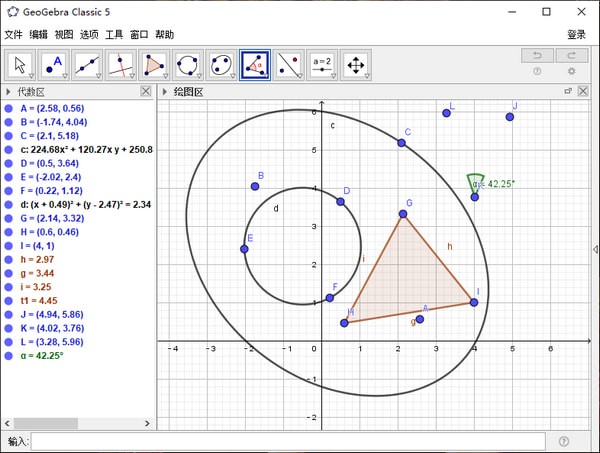The image size is (600, 453).
Task: Toggle visibility of angle α = 42.25°
Action: 8,355
